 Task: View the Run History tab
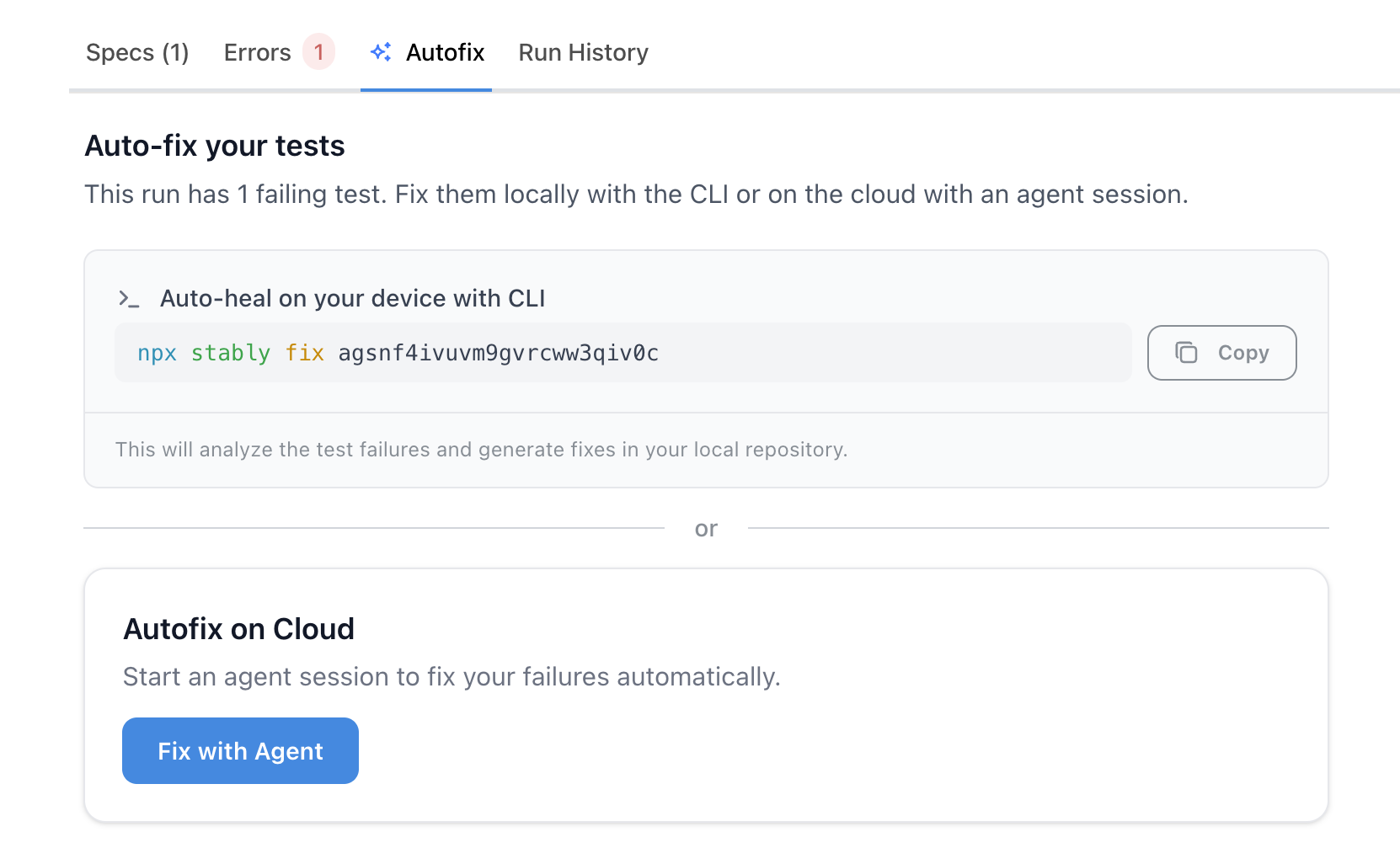click(x=583, y=51)
